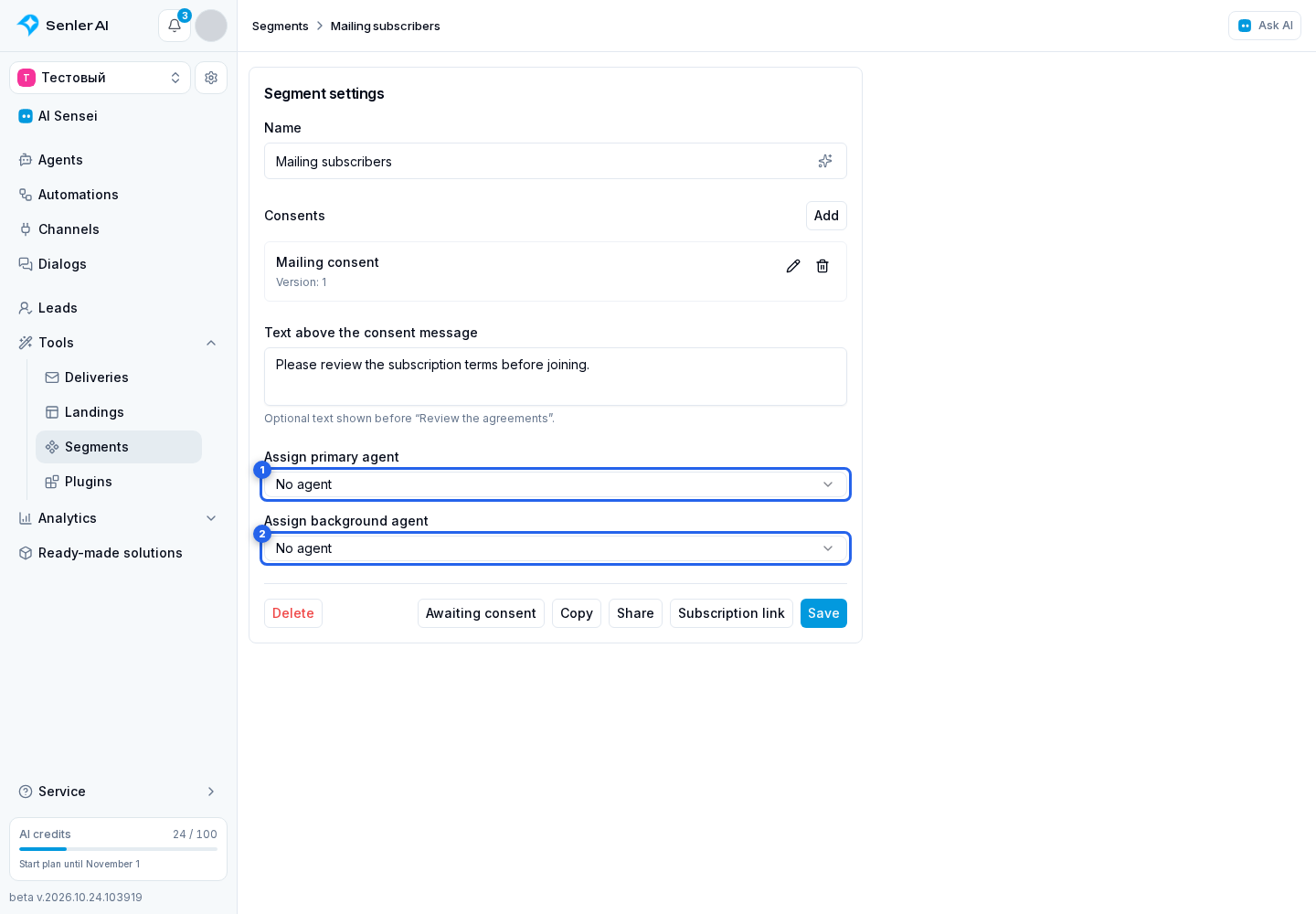Viewport: 1316px width, 914px height.
Task: Click the Subscription link button
Action: coord(731,613)
